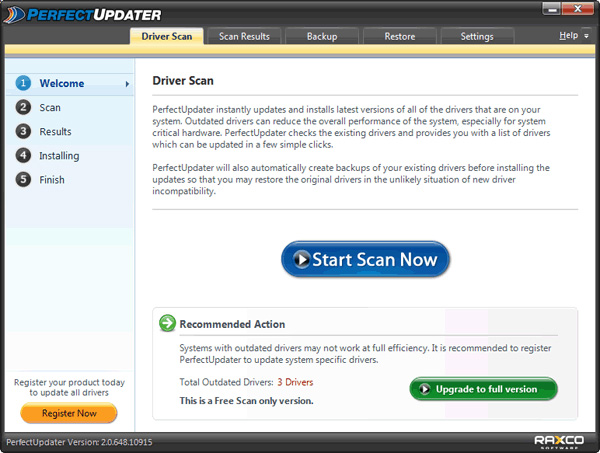Click step 2 circle icon beside Scan

click(x=23, y=107)
